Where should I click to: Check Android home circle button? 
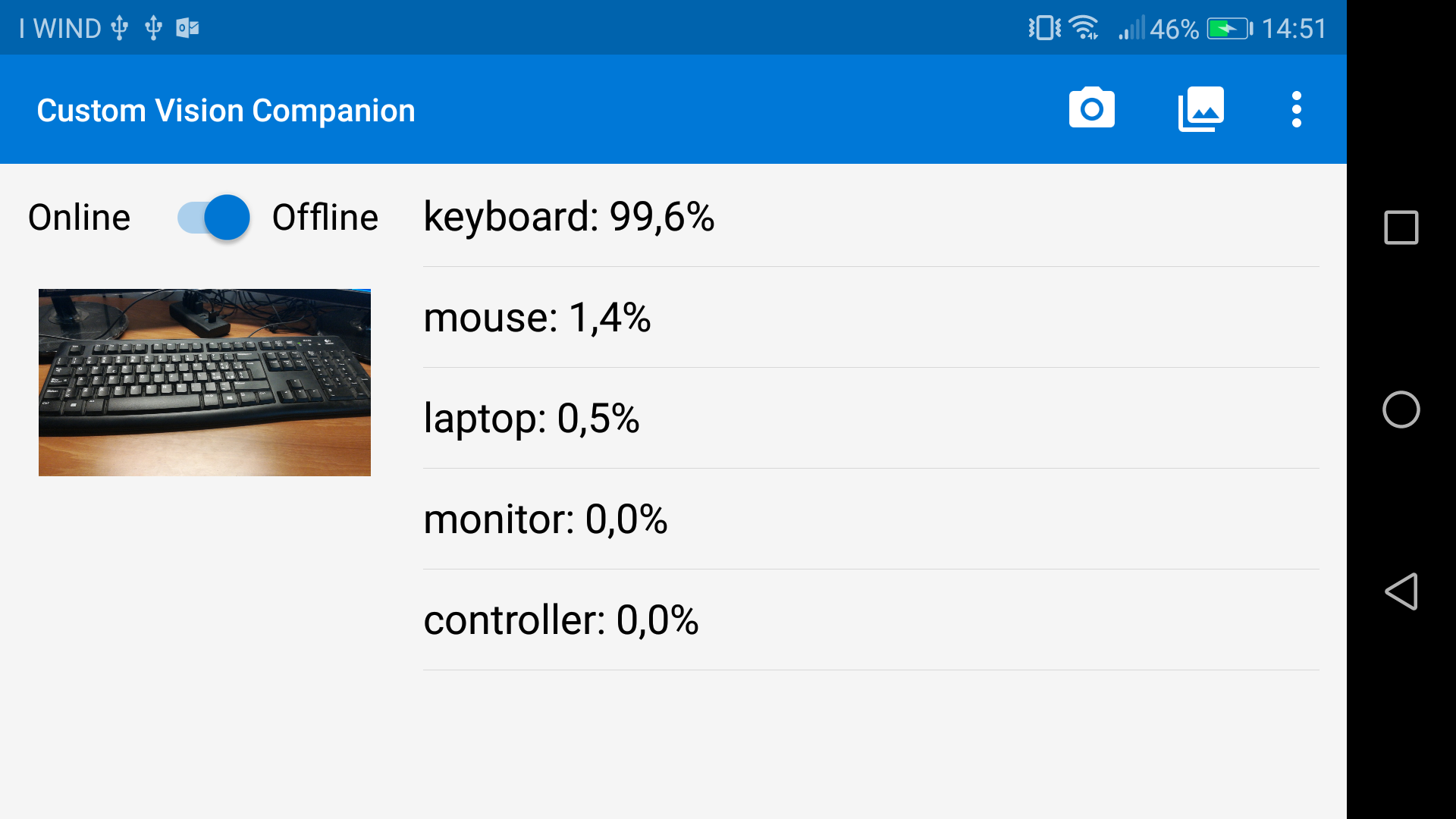1401,410
